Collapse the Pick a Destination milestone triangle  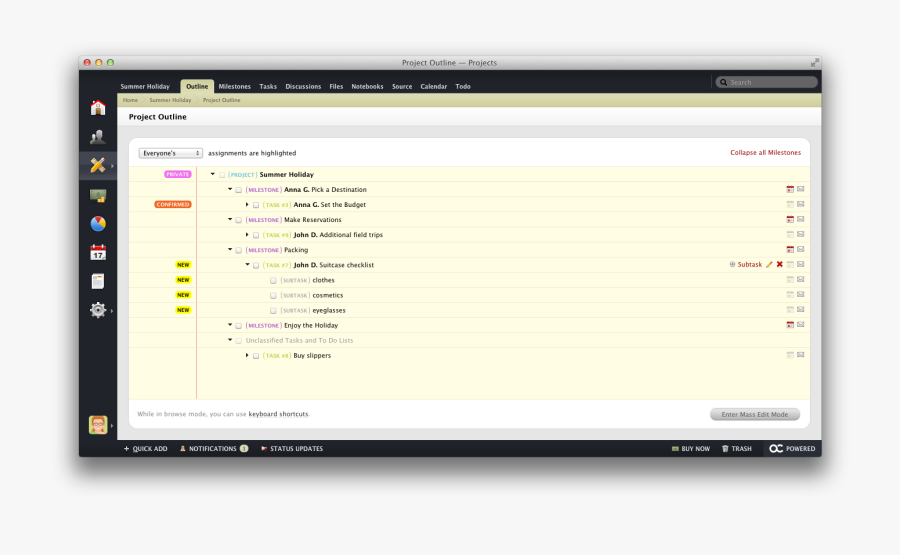pos(230,189)
